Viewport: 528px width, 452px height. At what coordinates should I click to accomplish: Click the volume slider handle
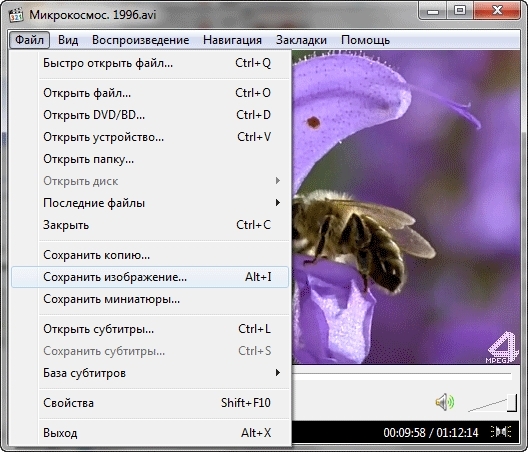(512, 402)
